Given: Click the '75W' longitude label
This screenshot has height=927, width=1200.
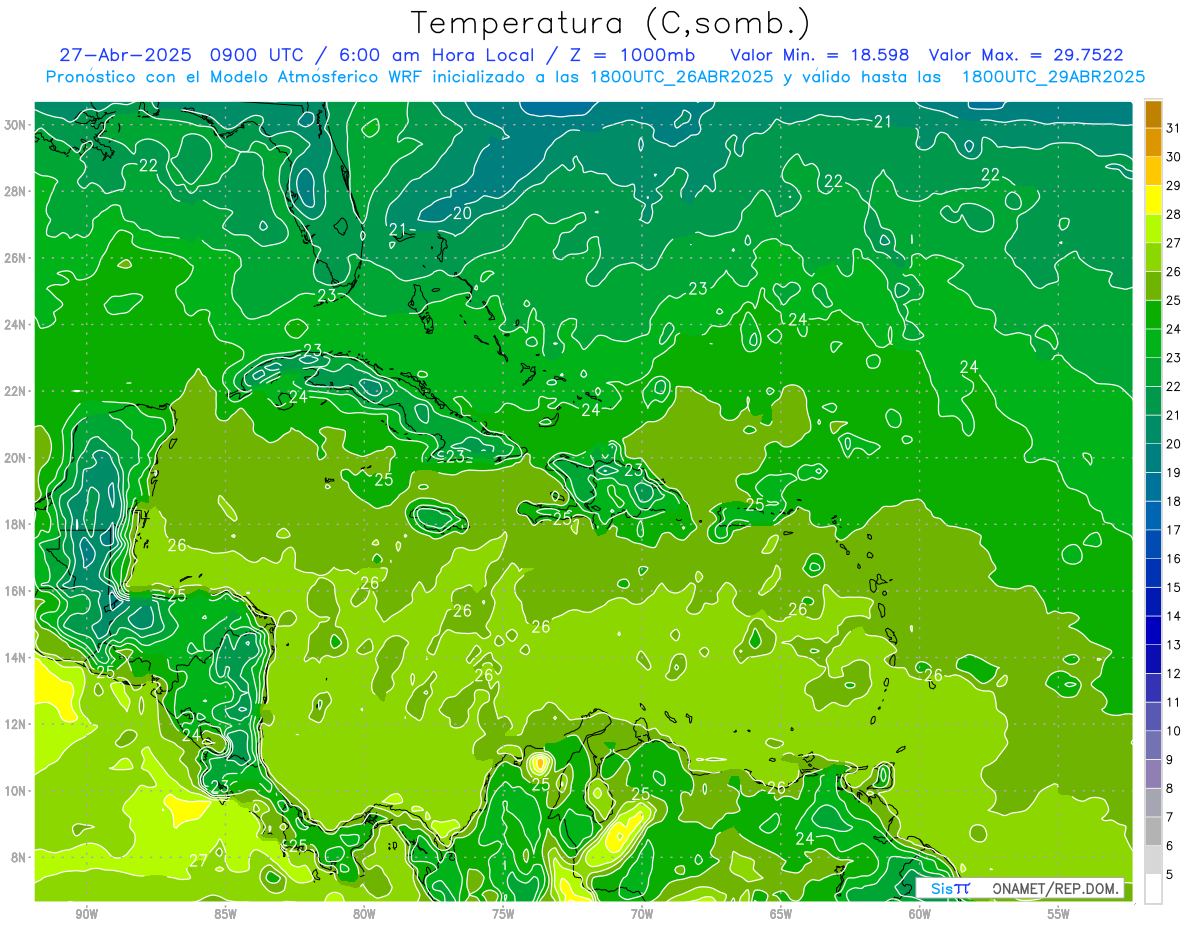Looking at the screenshot, I should pyautogui.click(x=503, y=914).
